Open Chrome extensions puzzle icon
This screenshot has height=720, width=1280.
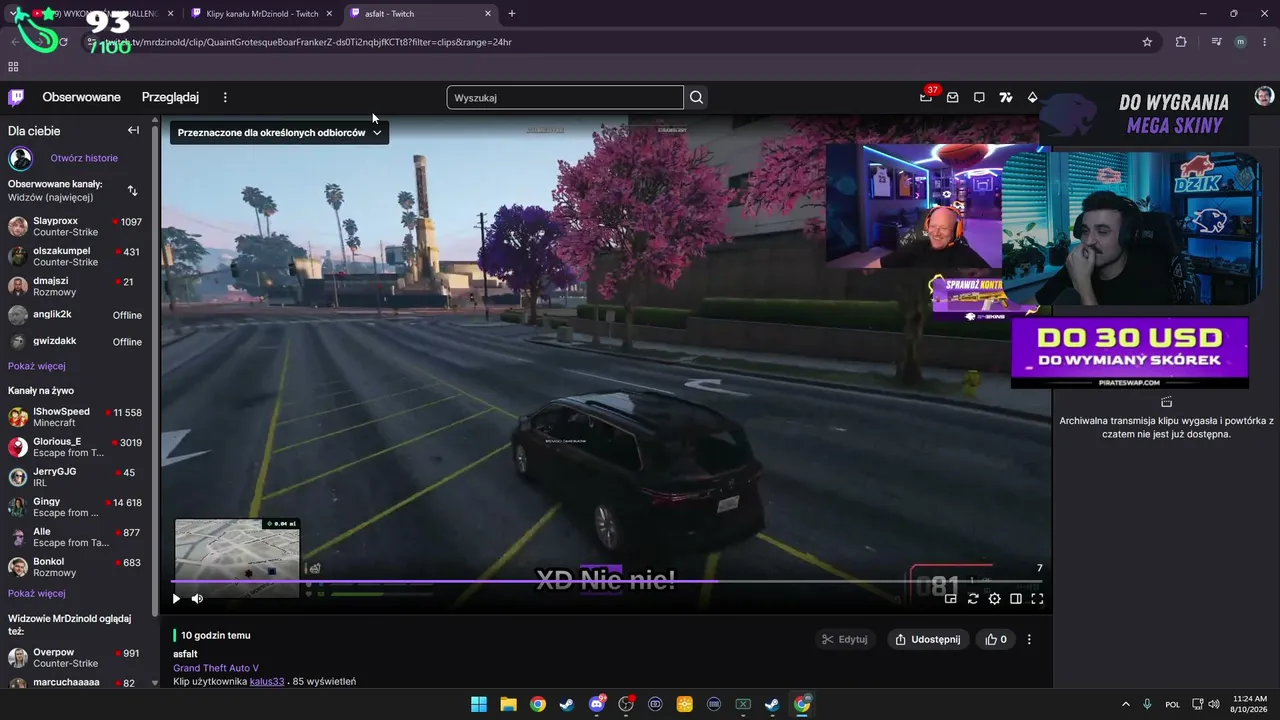[x=1181, y=42]
